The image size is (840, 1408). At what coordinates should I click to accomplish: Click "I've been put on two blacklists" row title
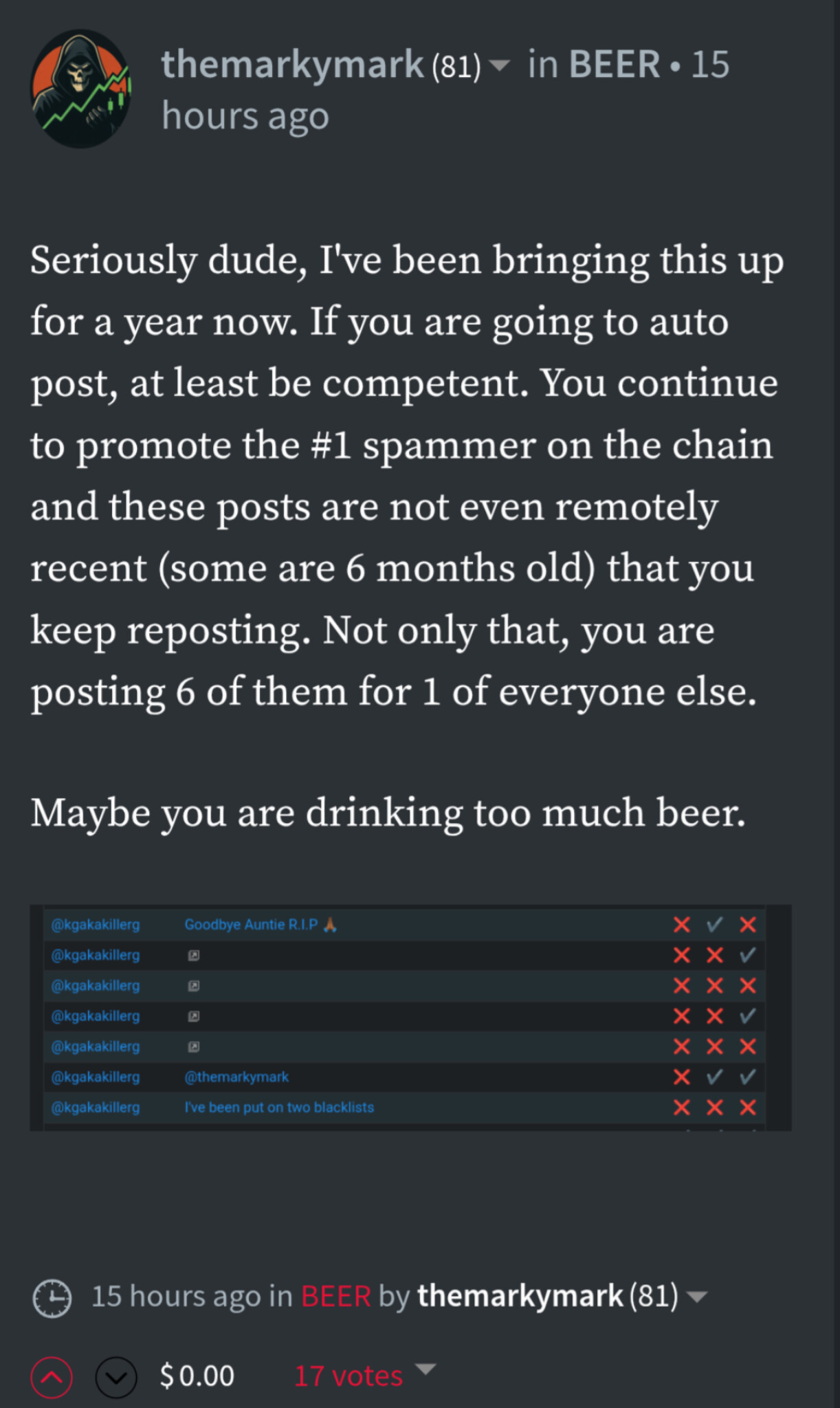[x=279, y=1107]
